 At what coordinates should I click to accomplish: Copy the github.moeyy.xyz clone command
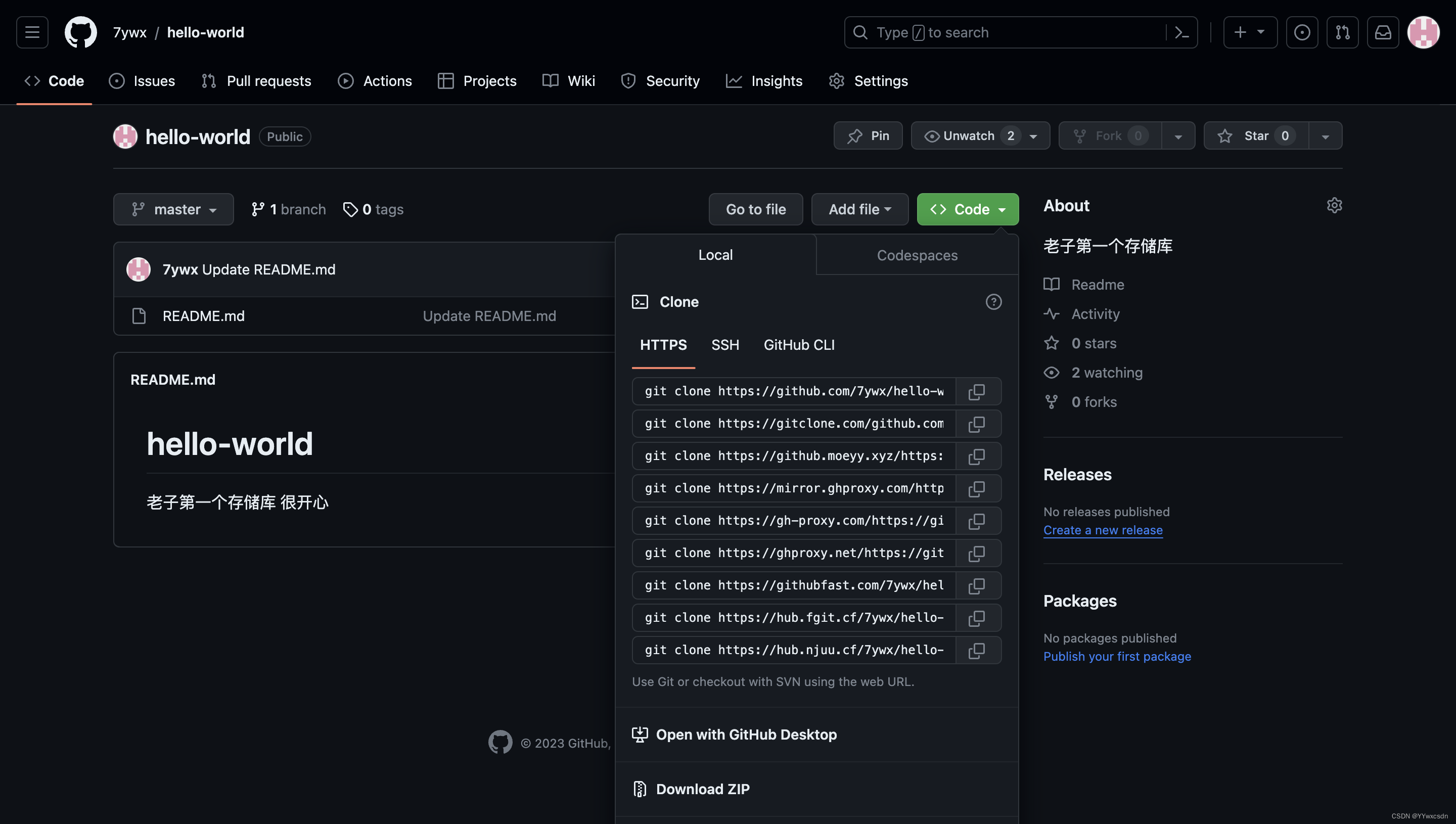pos(977,456)
